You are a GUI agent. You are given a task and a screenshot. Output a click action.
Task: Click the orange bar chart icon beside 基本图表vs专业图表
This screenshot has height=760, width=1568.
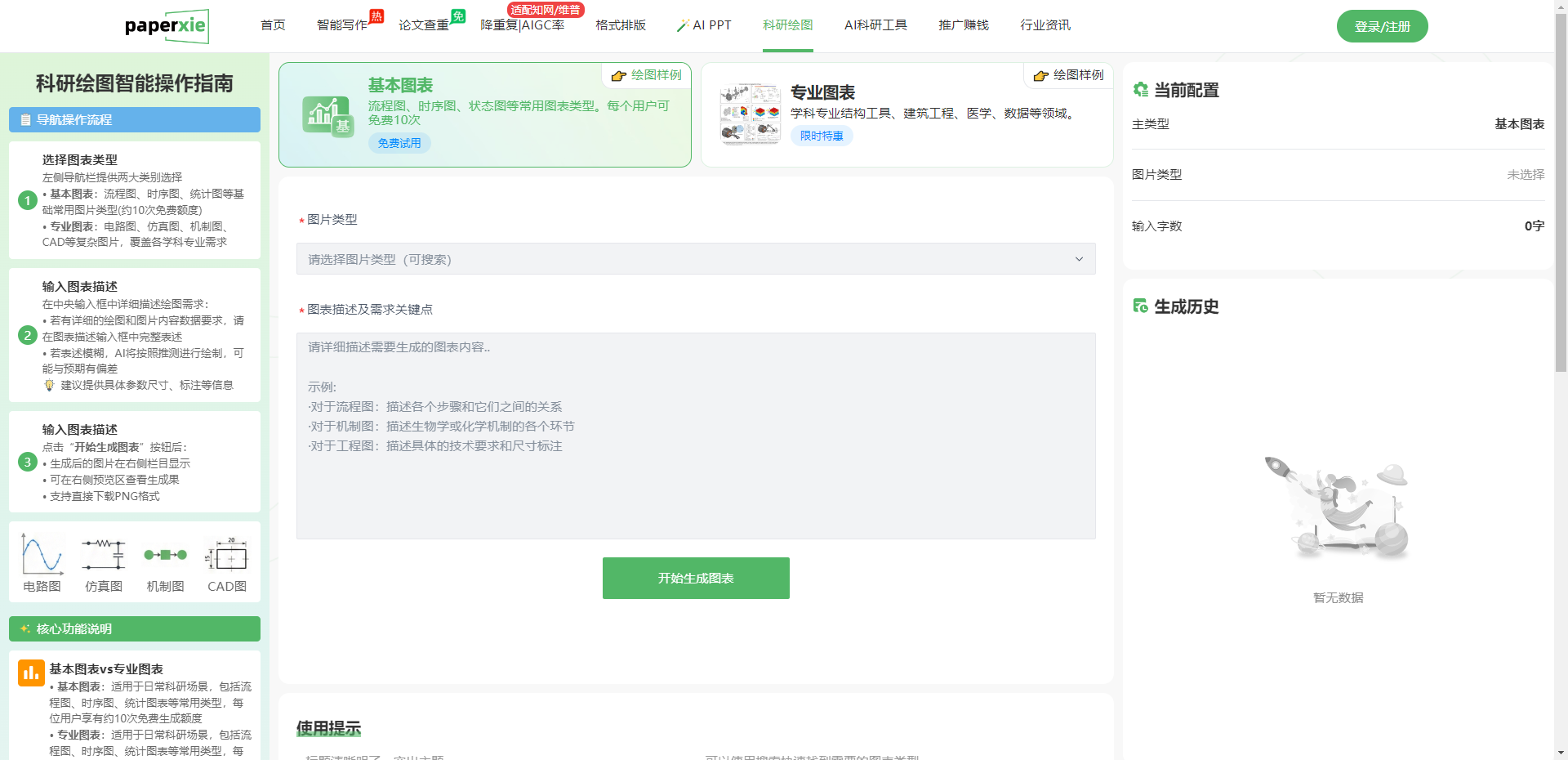click(x=31, y=673)
